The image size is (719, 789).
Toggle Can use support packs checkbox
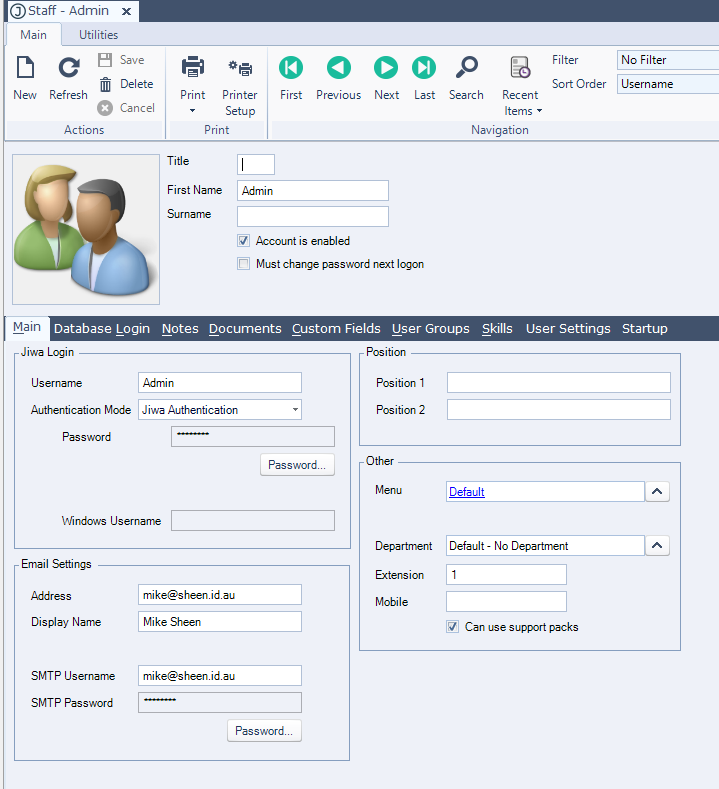[x=453, y=627]
